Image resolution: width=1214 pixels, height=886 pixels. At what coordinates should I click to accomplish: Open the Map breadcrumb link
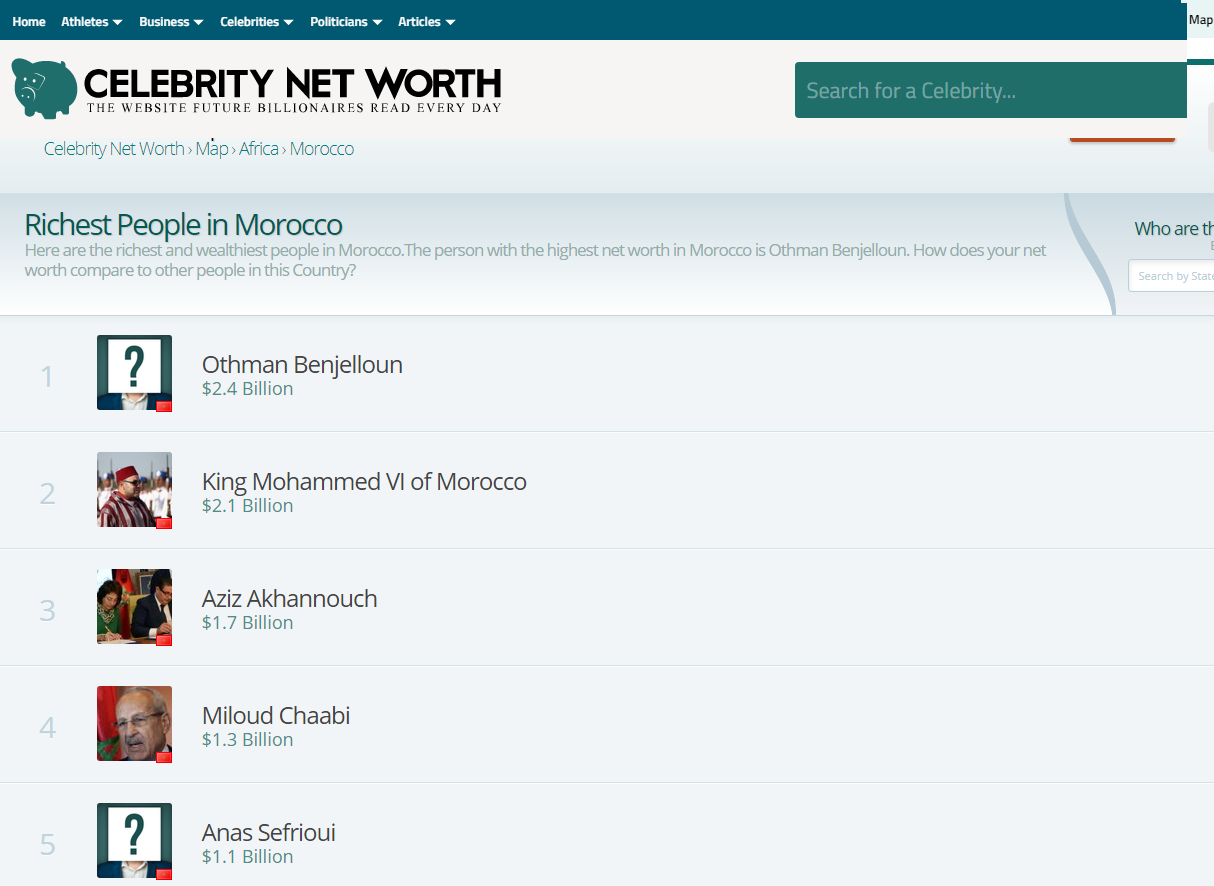(x=212, y=149)
